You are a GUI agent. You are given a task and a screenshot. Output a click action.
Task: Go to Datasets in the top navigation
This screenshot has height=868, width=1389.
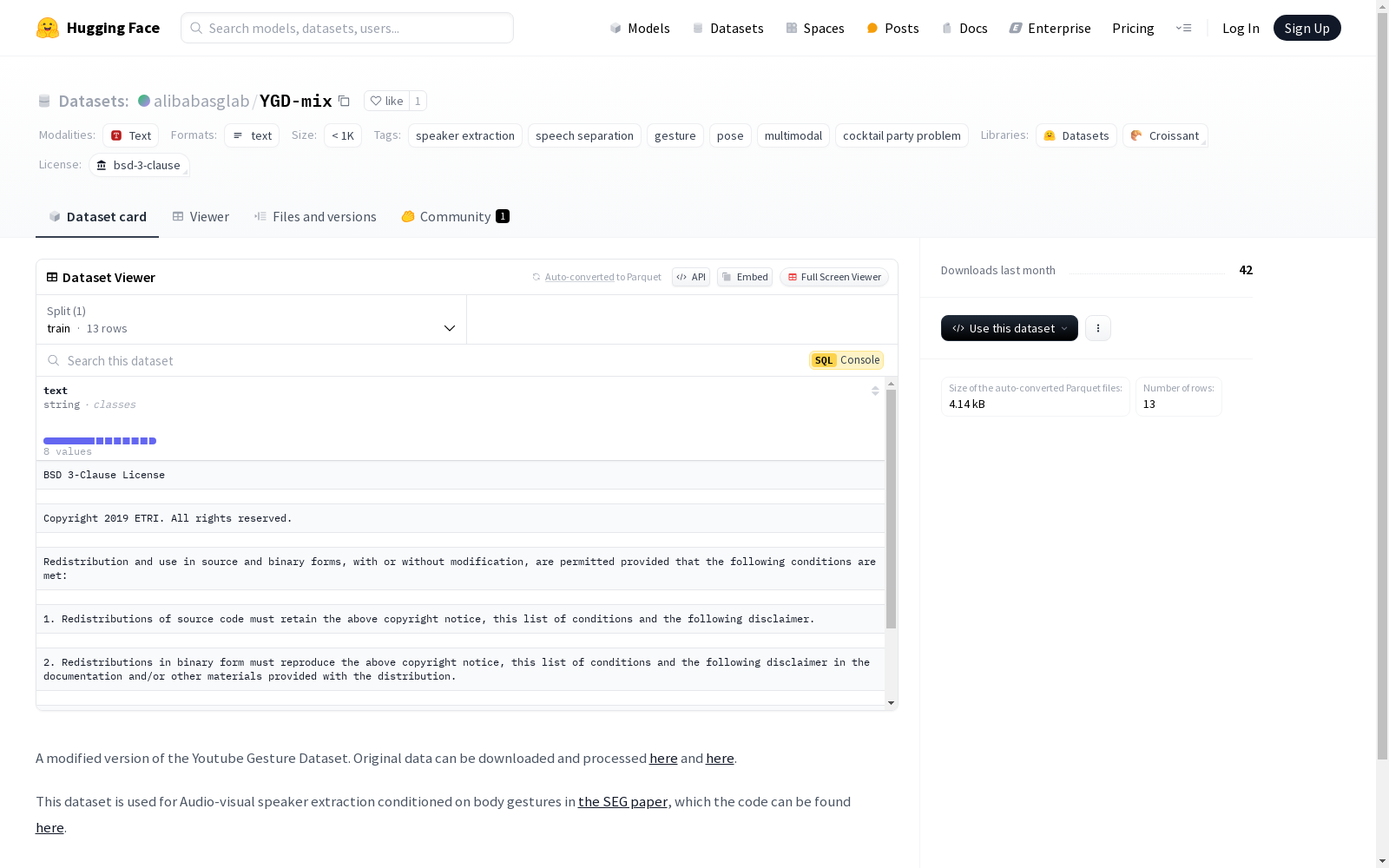727,28
